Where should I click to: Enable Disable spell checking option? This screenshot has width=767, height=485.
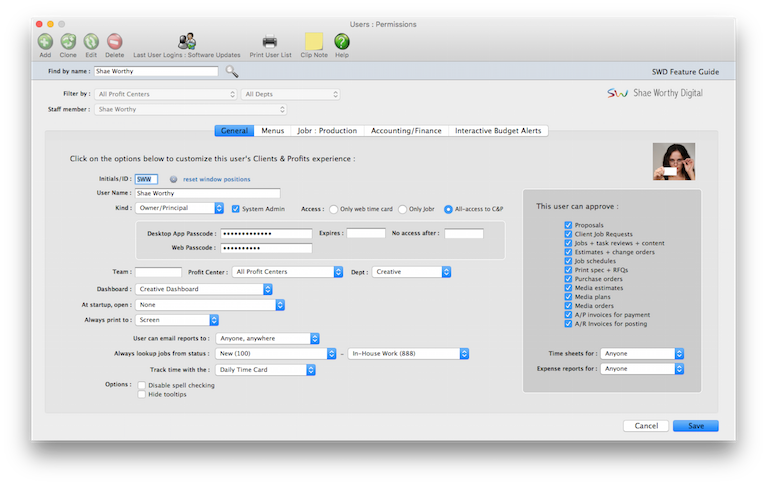(x=141, y=385)
